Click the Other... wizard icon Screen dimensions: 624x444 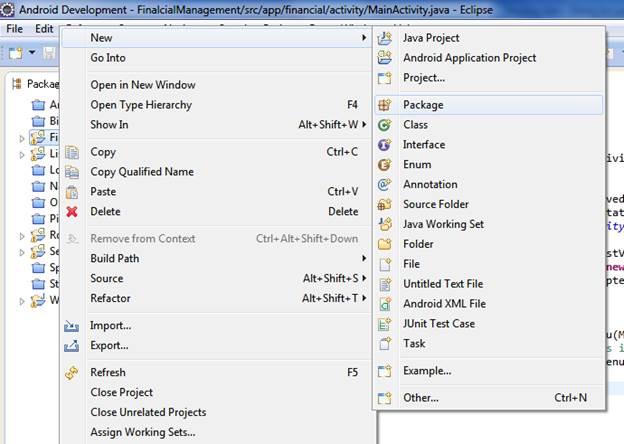click(x=384, y=398)
